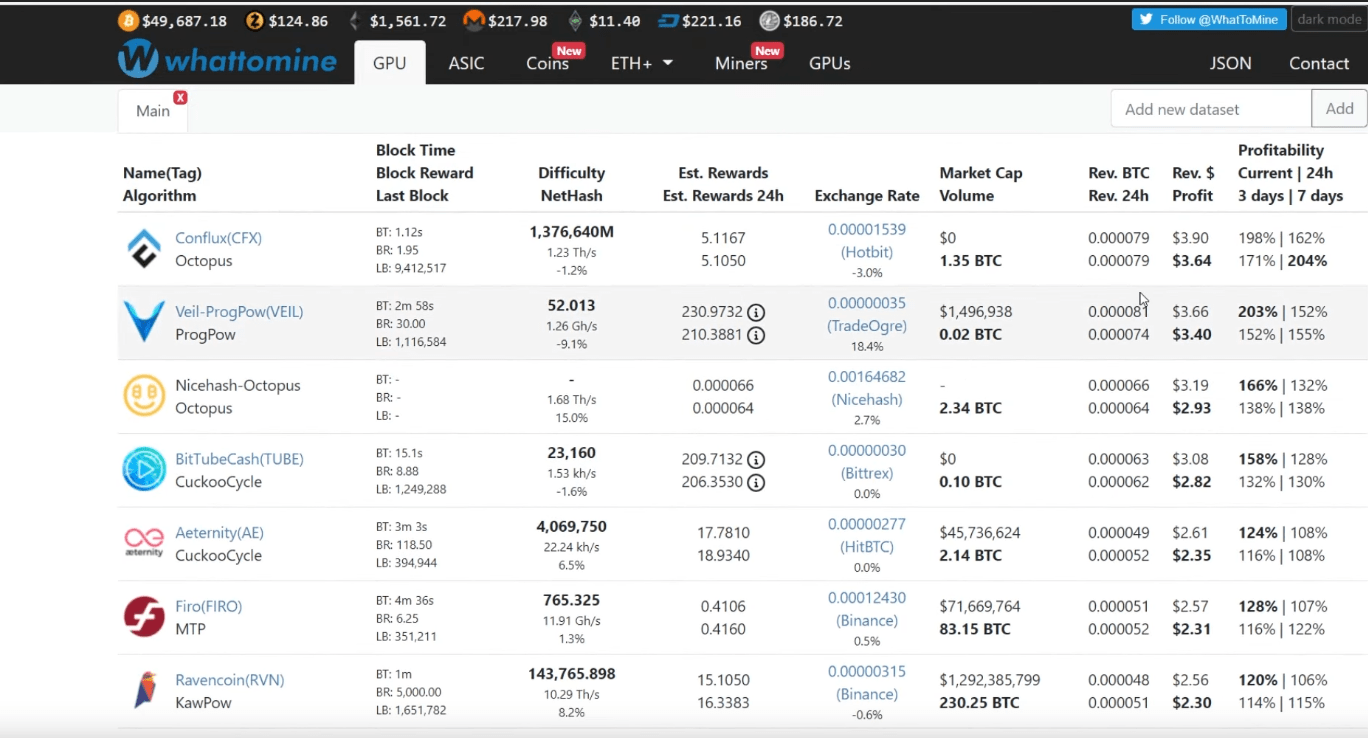Image resolution: width=1368 pixels, height=738 pixels.
Task: Click the BitTubeCash coin logo
Action: pyautogui.click(x=144, y=469)
